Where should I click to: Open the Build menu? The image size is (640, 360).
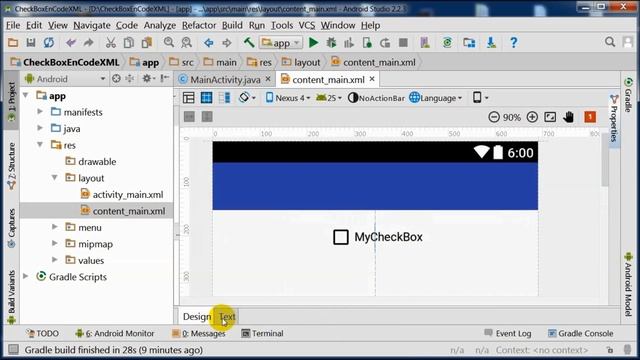(x=232, y=25)
